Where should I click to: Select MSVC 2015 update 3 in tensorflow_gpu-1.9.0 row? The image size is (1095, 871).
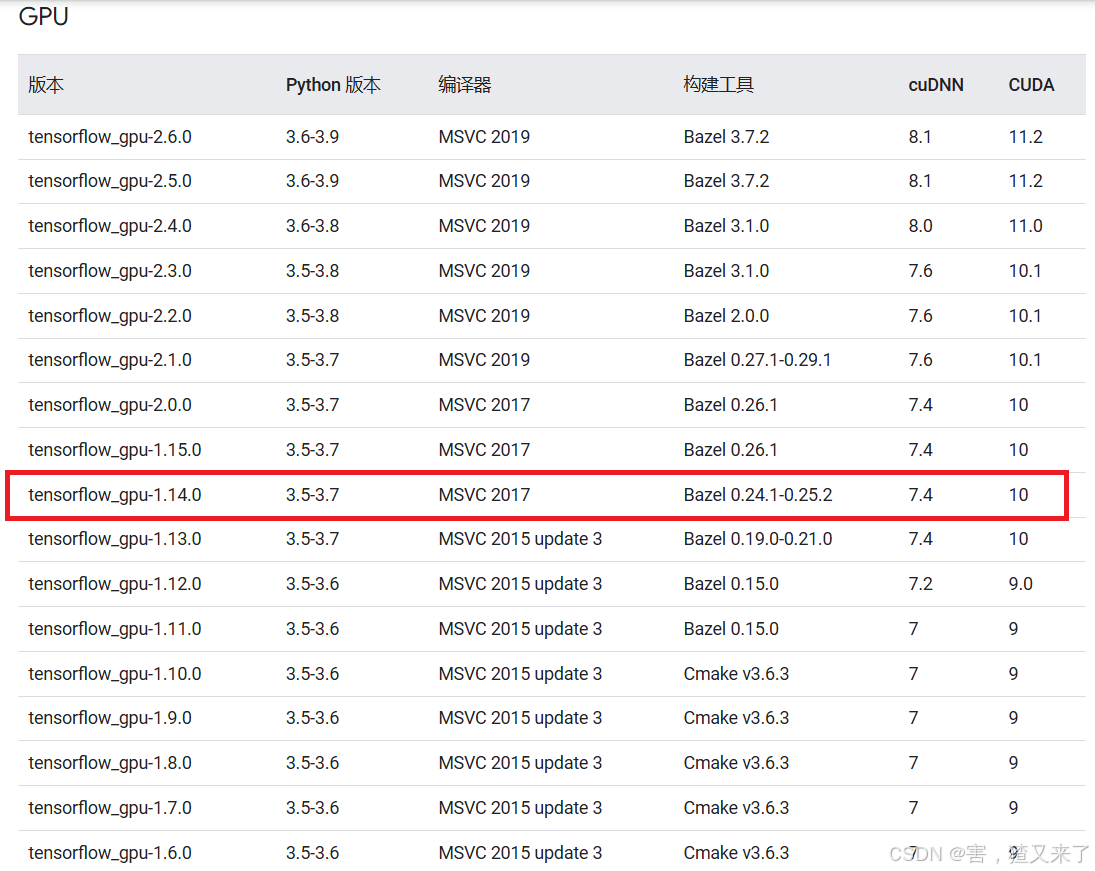pyautogui.click(x=520, y=718)
